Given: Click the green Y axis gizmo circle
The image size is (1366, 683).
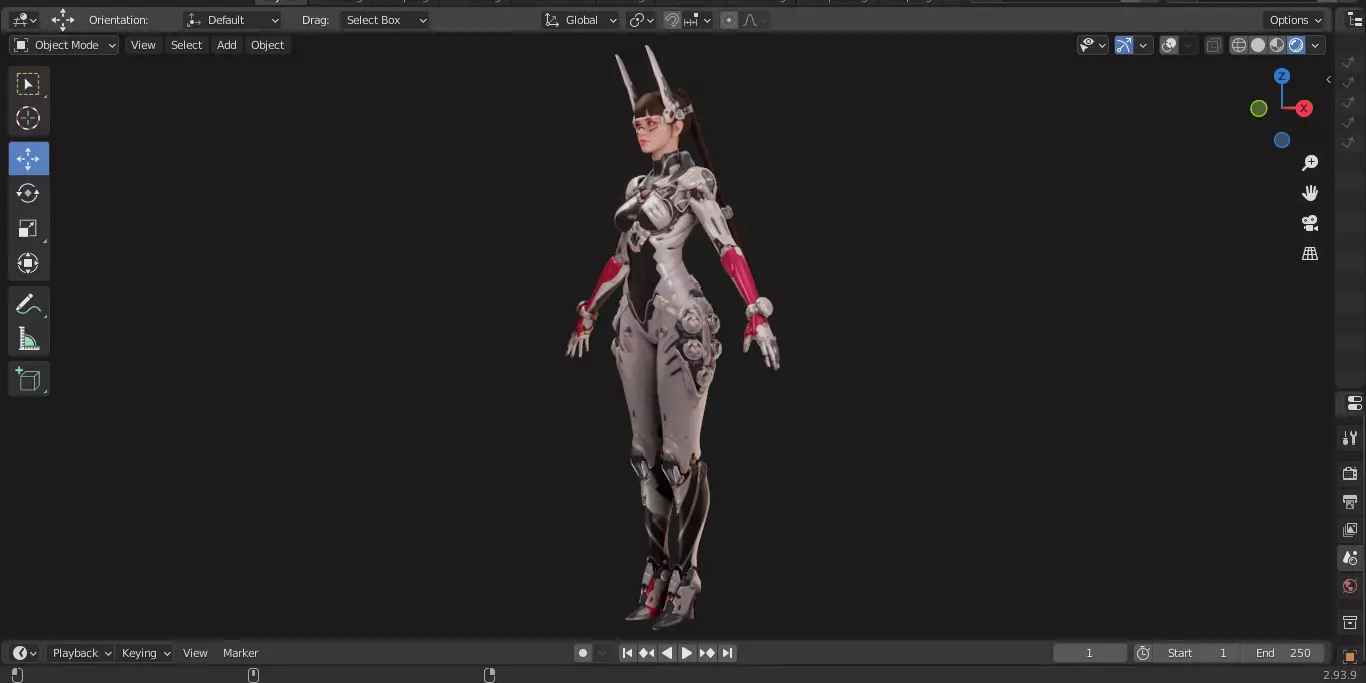Looking at the screenshot, I should (1259, 108).
